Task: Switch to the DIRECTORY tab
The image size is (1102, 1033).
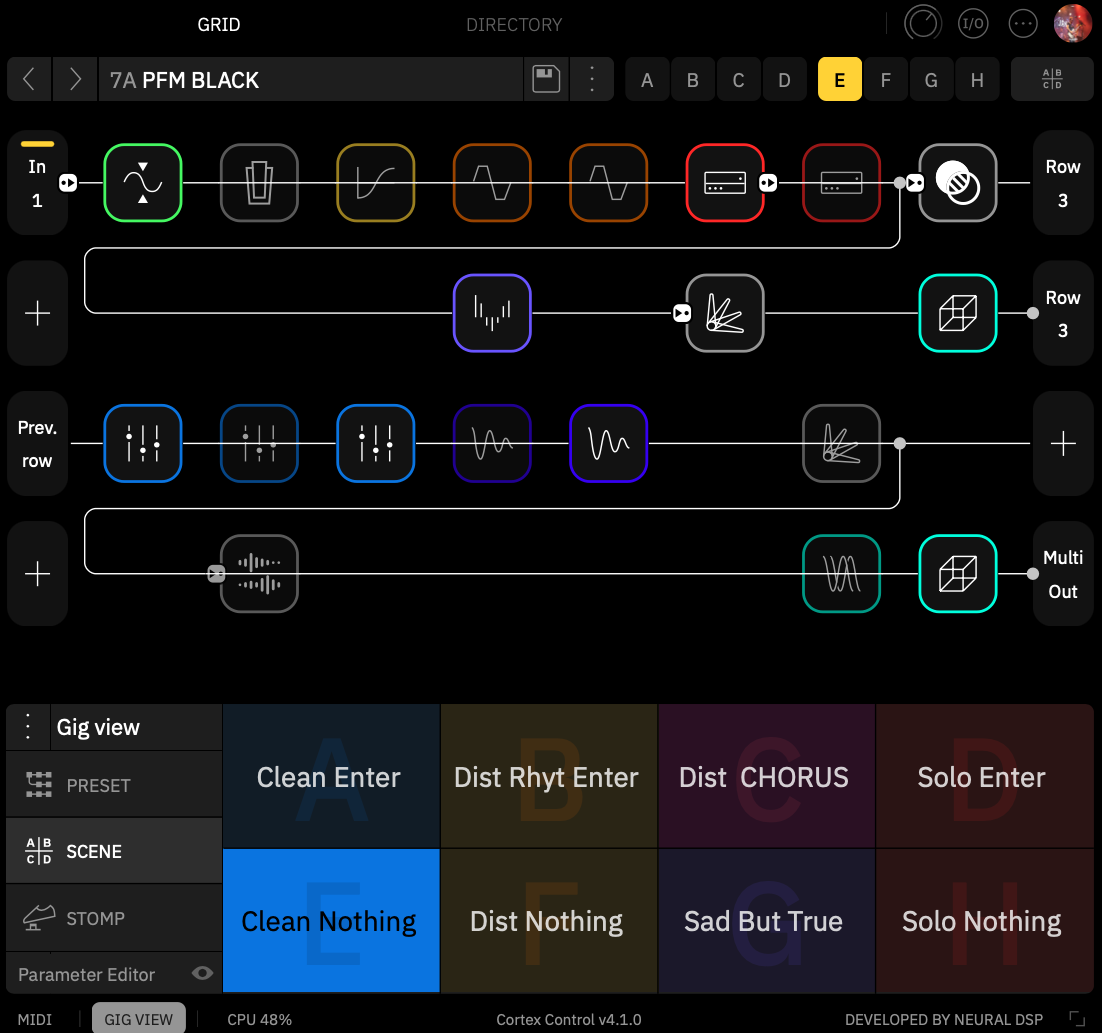Action: tap(514, 25)
